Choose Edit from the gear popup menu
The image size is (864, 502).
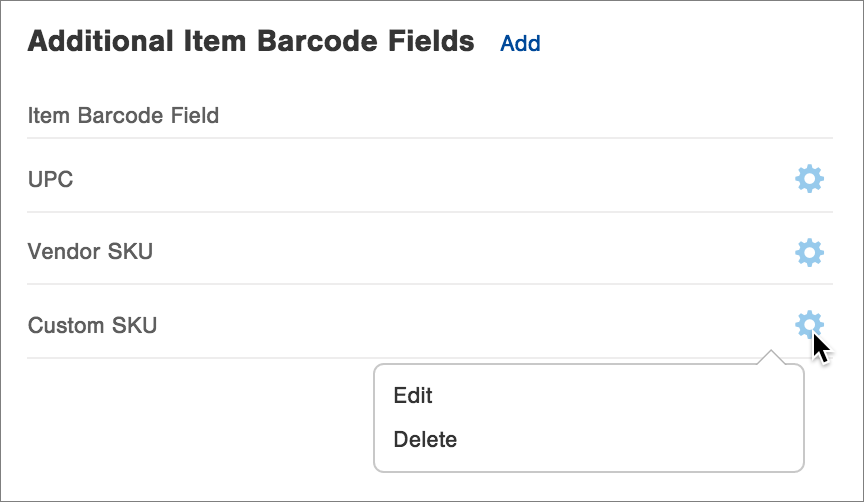pyautogui.click(x=413, y=395)
